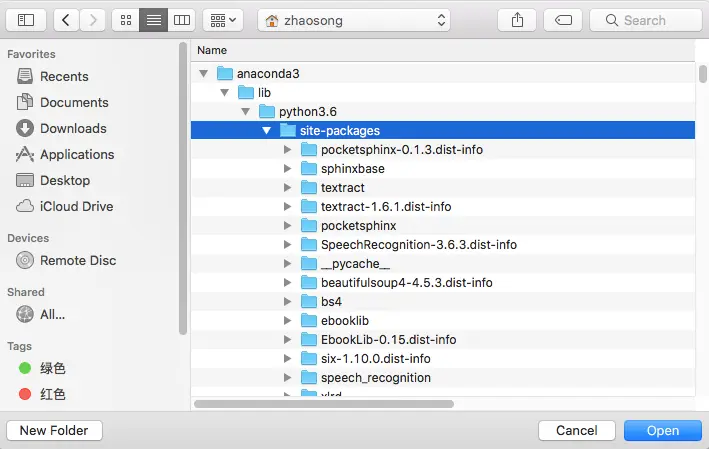
Task: Expand the bs4 folder triangle
Action: (287, 301)
